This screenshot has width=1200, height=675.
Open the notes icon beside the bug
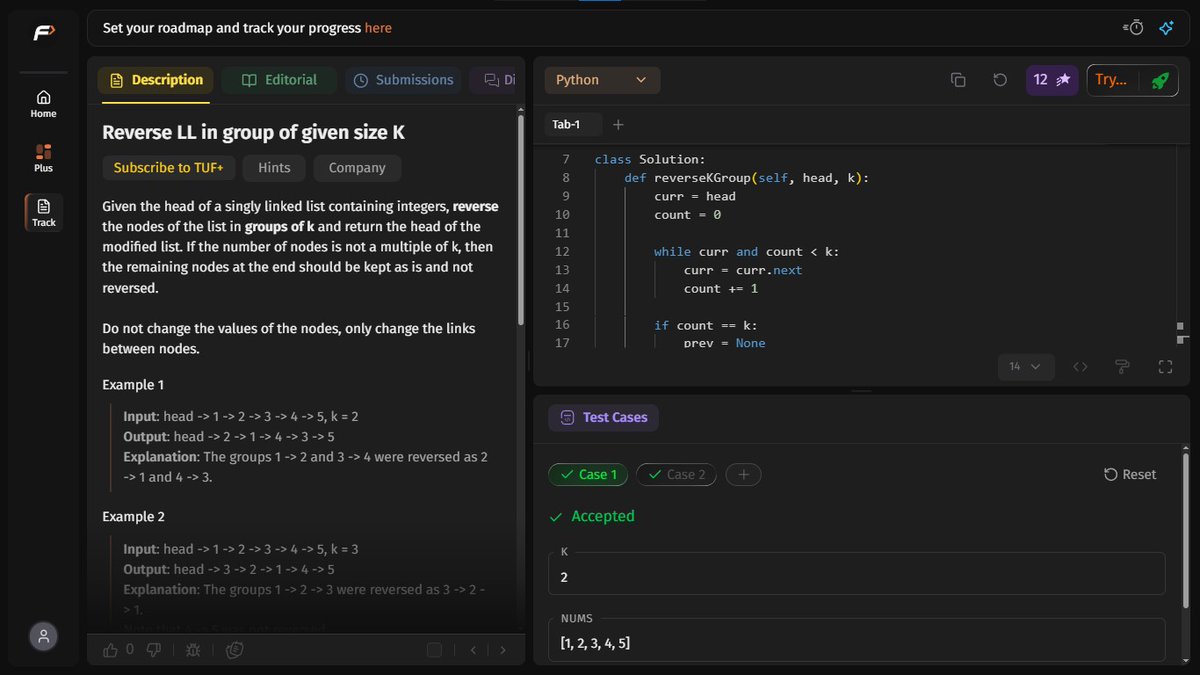(x=235, y=650)
